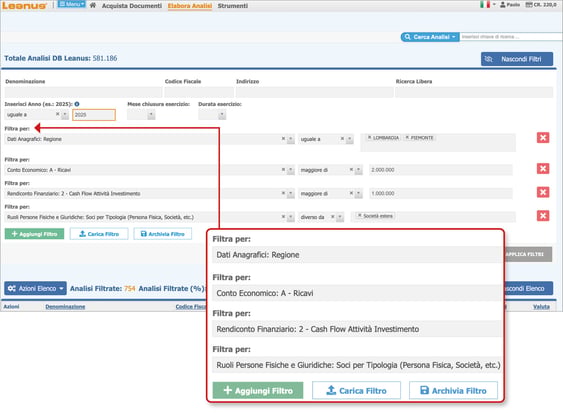Click the green Aggiungi Filtro button
Image resolution: width=563 pixels, height=413 pixels.
click(34, 234)
